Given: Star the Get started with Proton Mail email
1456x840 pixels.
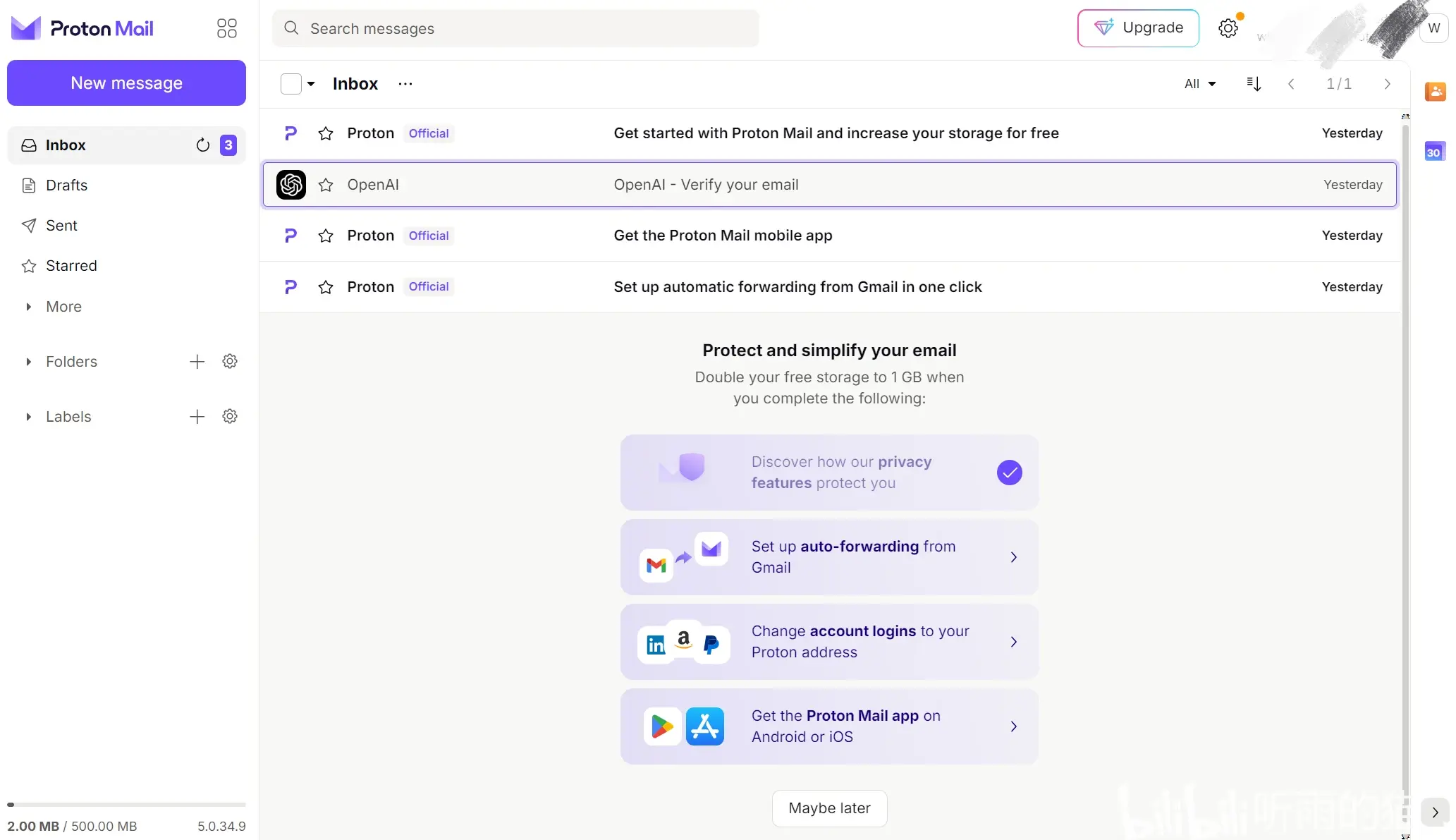Looking at the screenshot, I should pos(325,133).
